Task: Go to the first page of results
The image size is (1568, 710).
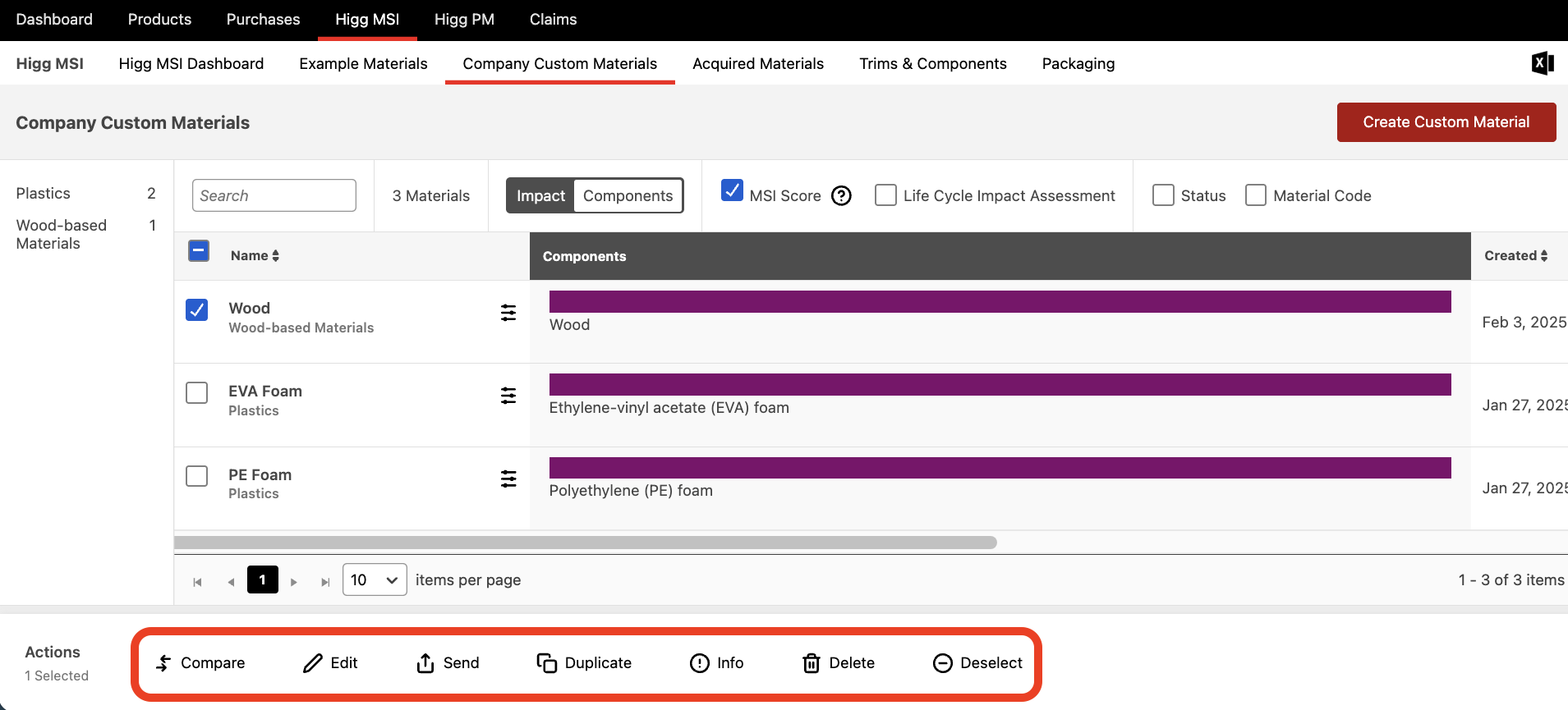Action: [197, 581]
